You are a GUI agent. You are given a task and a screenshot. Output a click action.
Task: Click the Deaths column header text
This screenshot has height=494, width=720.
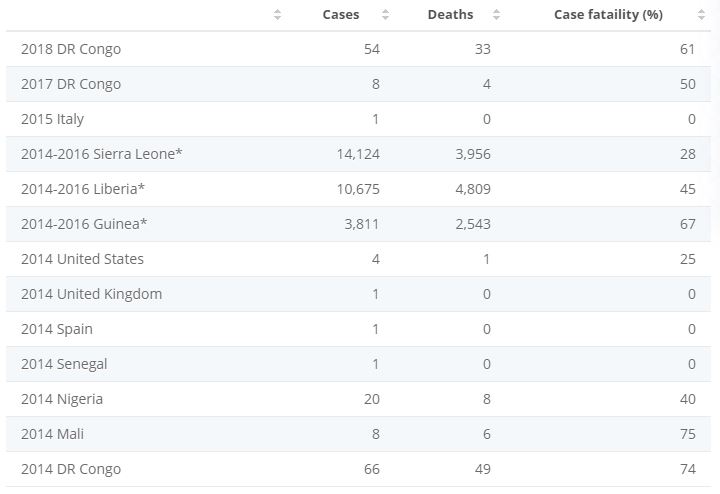[x=450, y=15]
